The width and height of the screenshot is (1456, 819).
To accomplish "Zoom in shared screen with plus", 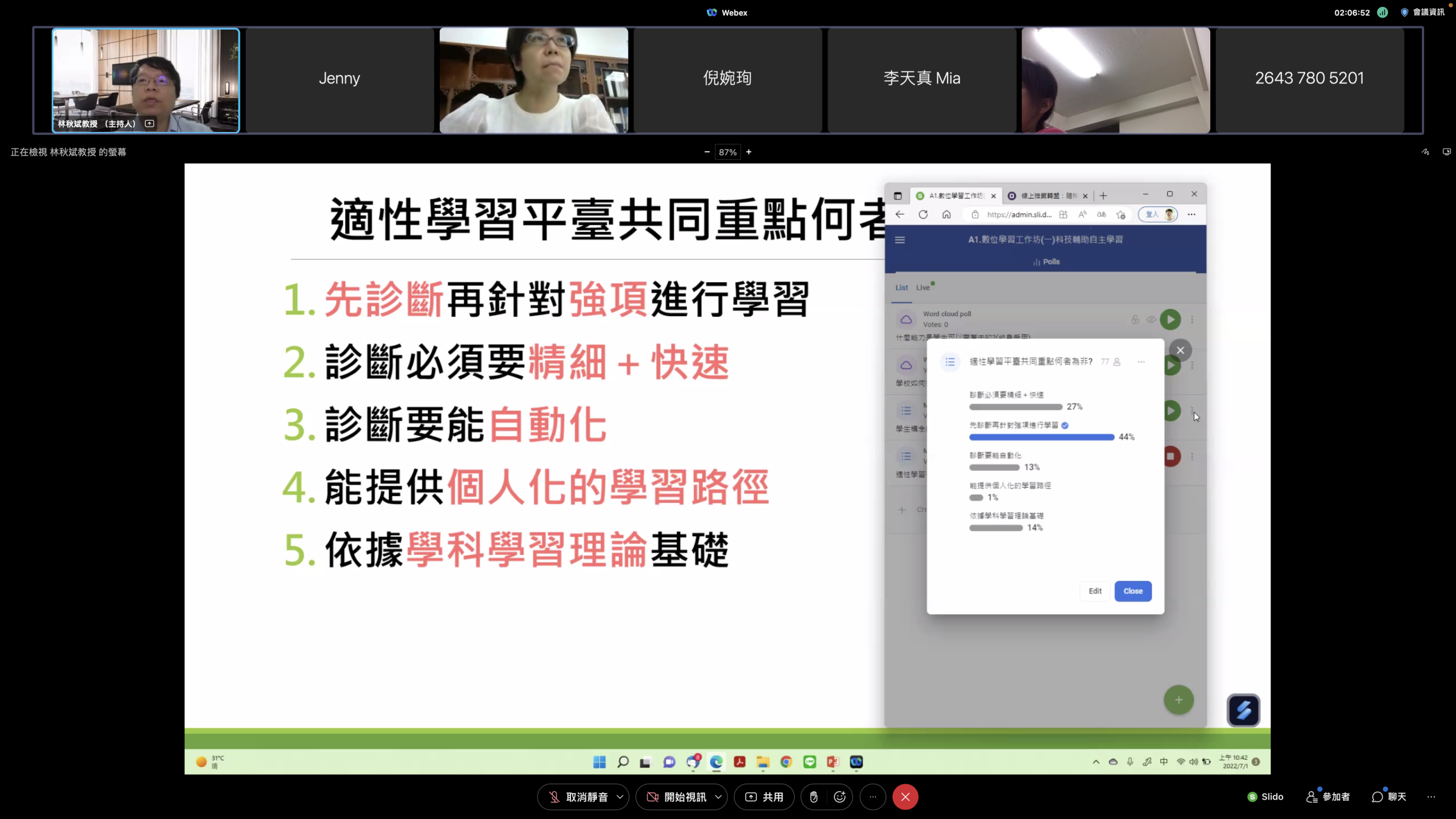I will 748,152.
